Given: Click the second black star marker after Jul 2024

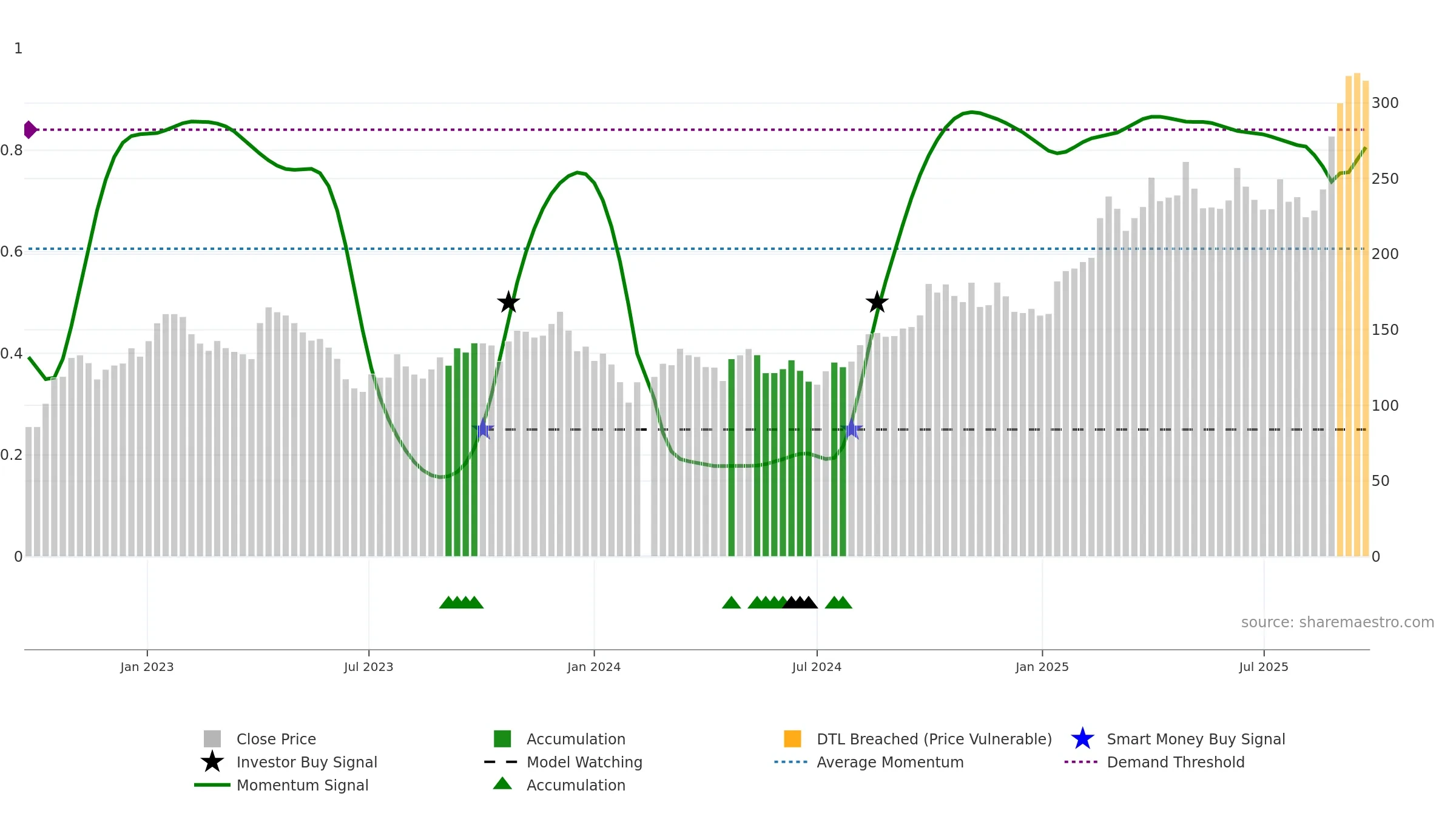Looking at the screenshot, I should (x=877, y=302).
